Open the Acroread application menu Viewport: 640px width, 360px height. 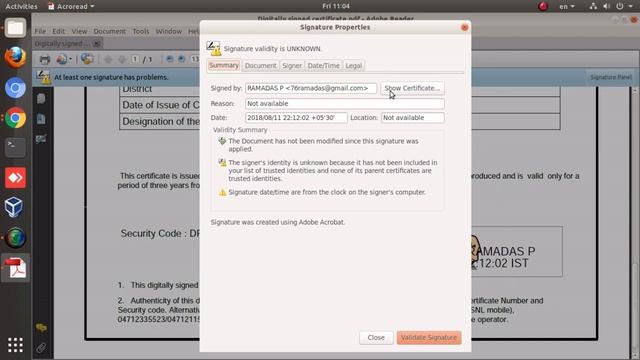71,6
